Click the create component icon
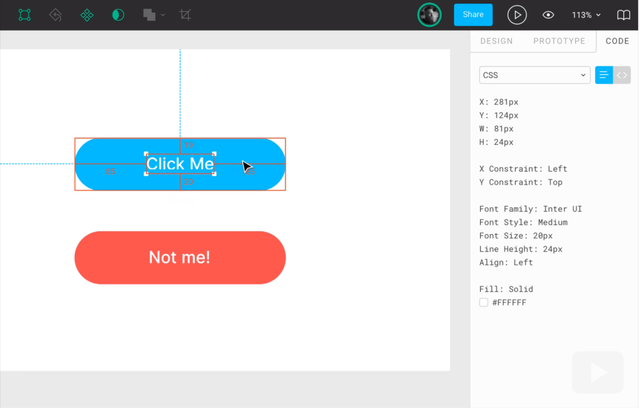The height and width of the screenshot is (408, 640). click(x=87, y=15)
